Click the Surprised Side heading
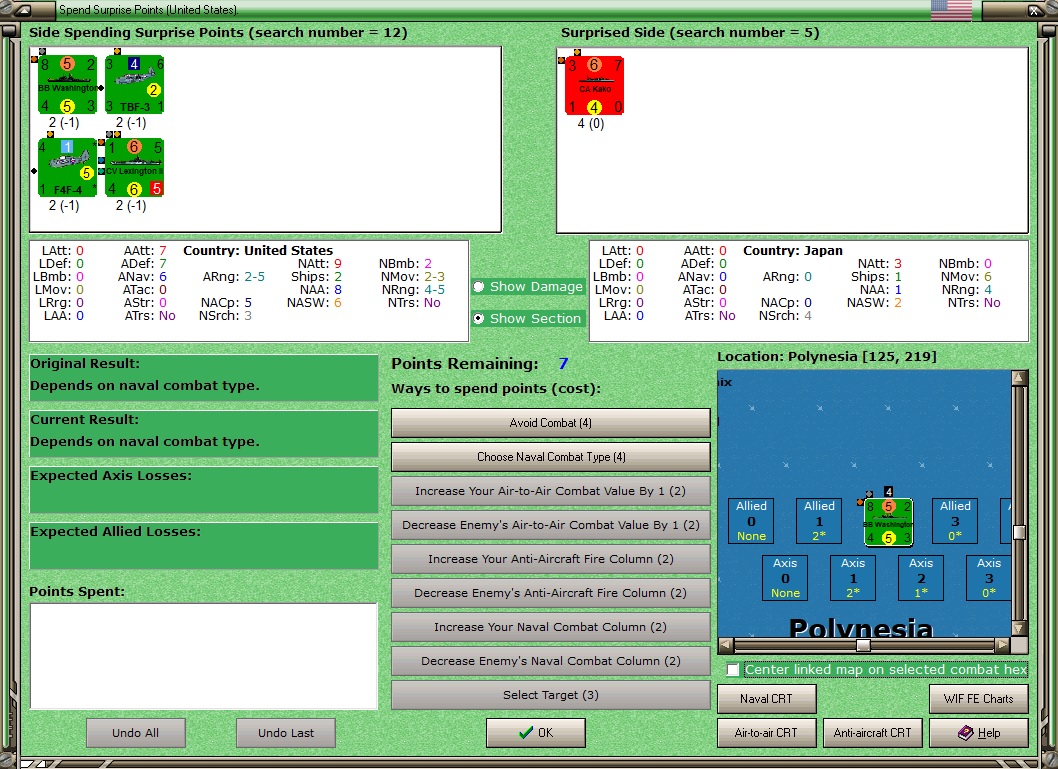 690,32
